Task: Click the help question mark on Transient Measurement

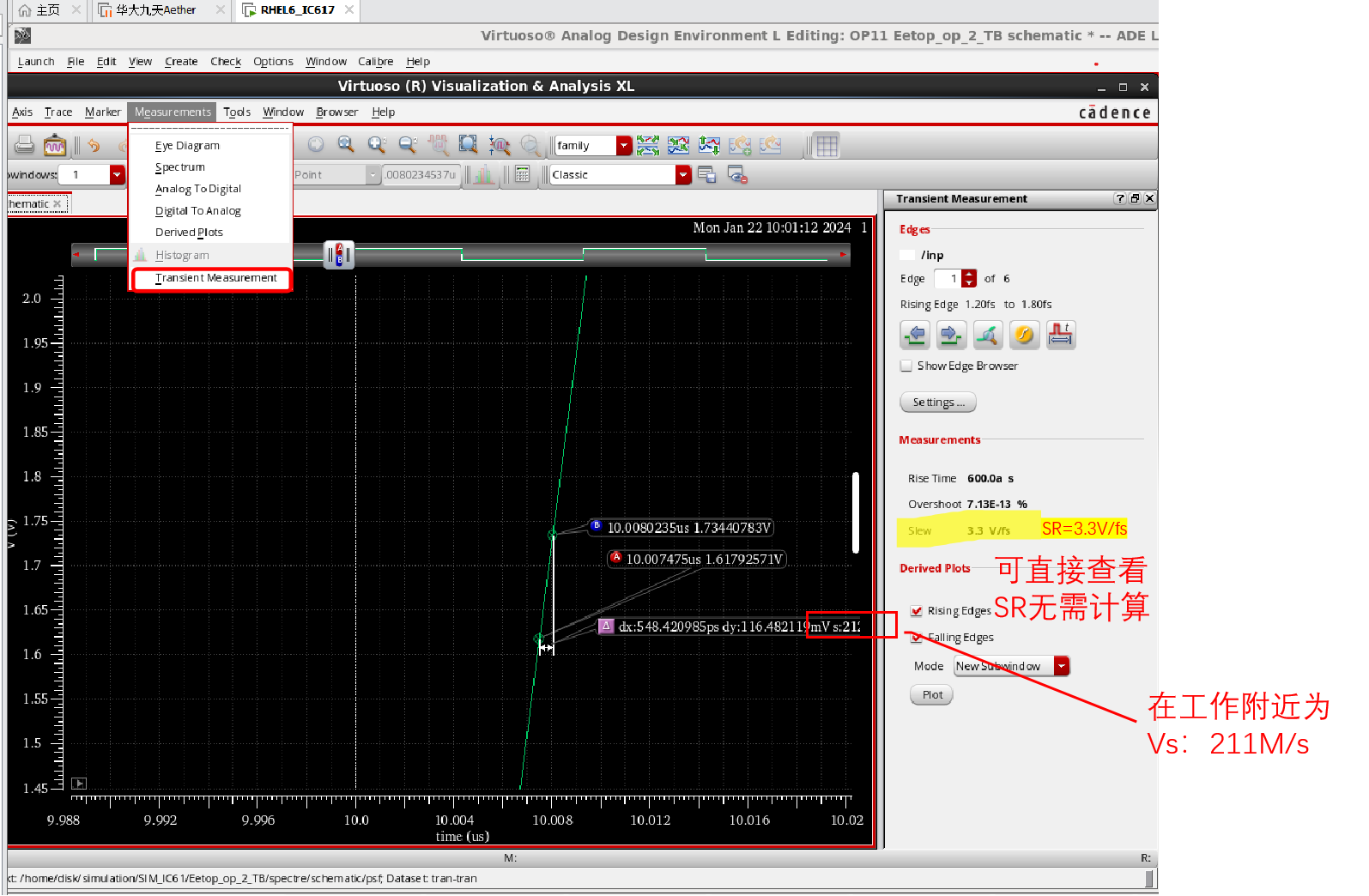Action: pyautogui.click(x=1120, y=198)
